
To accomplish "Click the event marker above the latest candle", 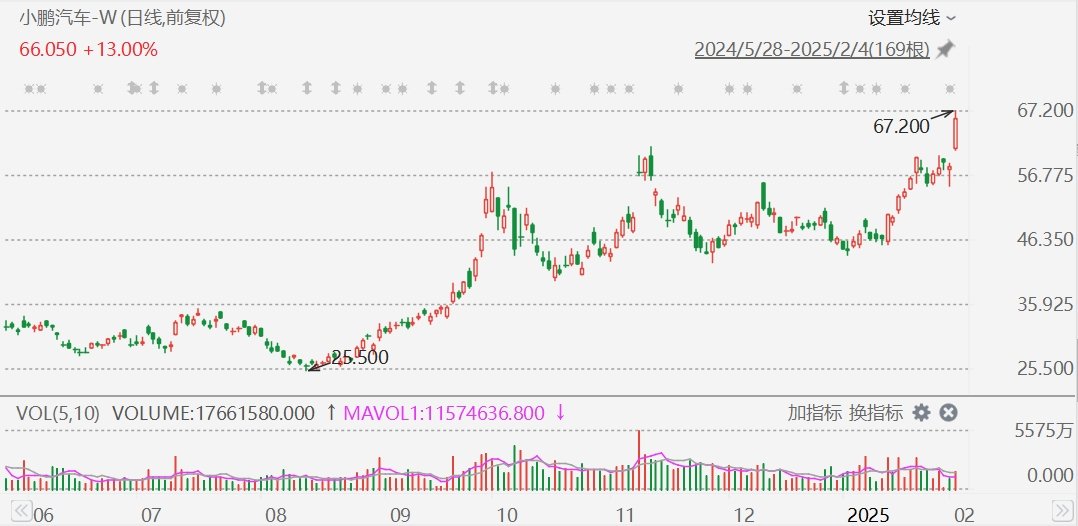I will tap(950, 89).
